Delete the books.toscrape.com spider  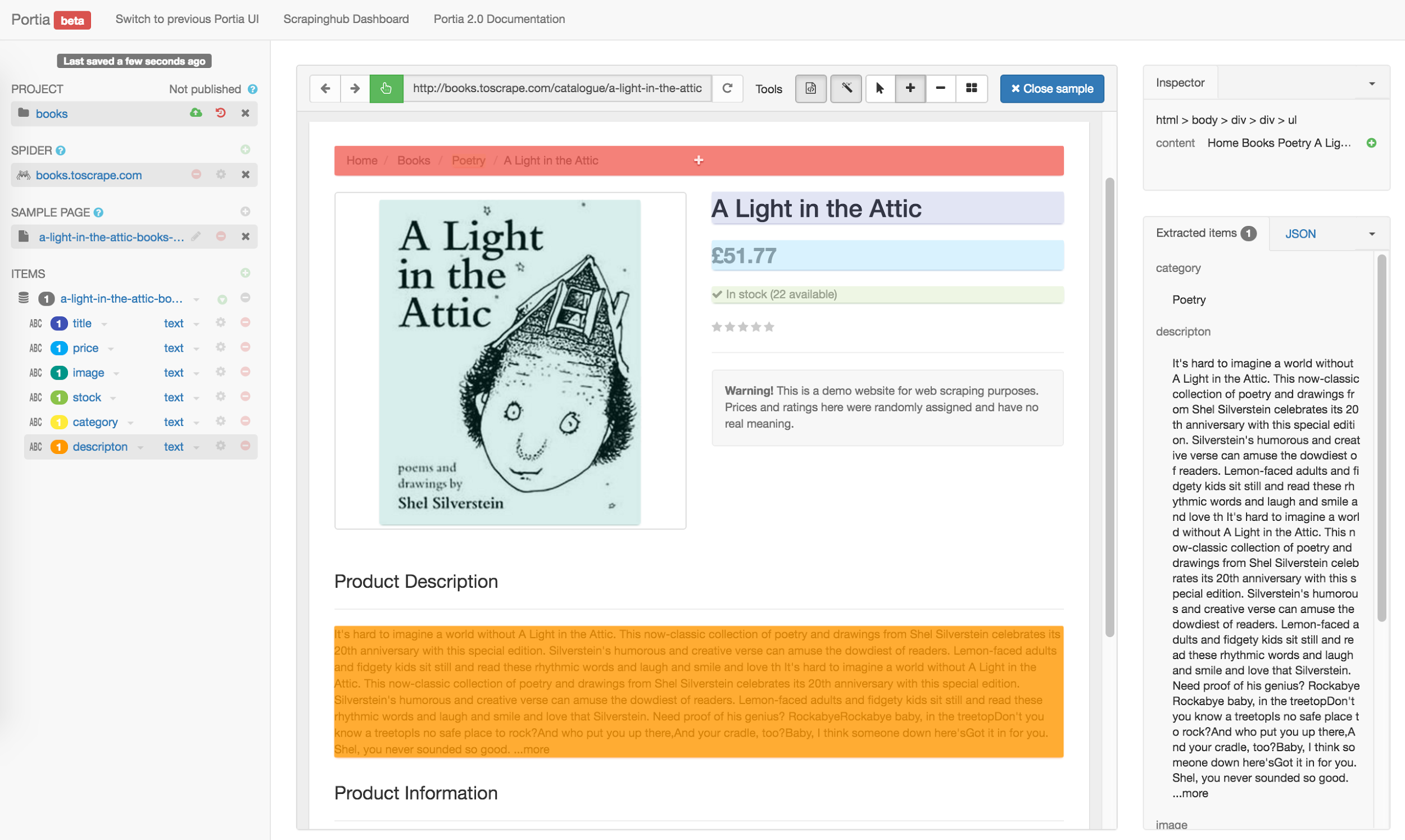197,174
